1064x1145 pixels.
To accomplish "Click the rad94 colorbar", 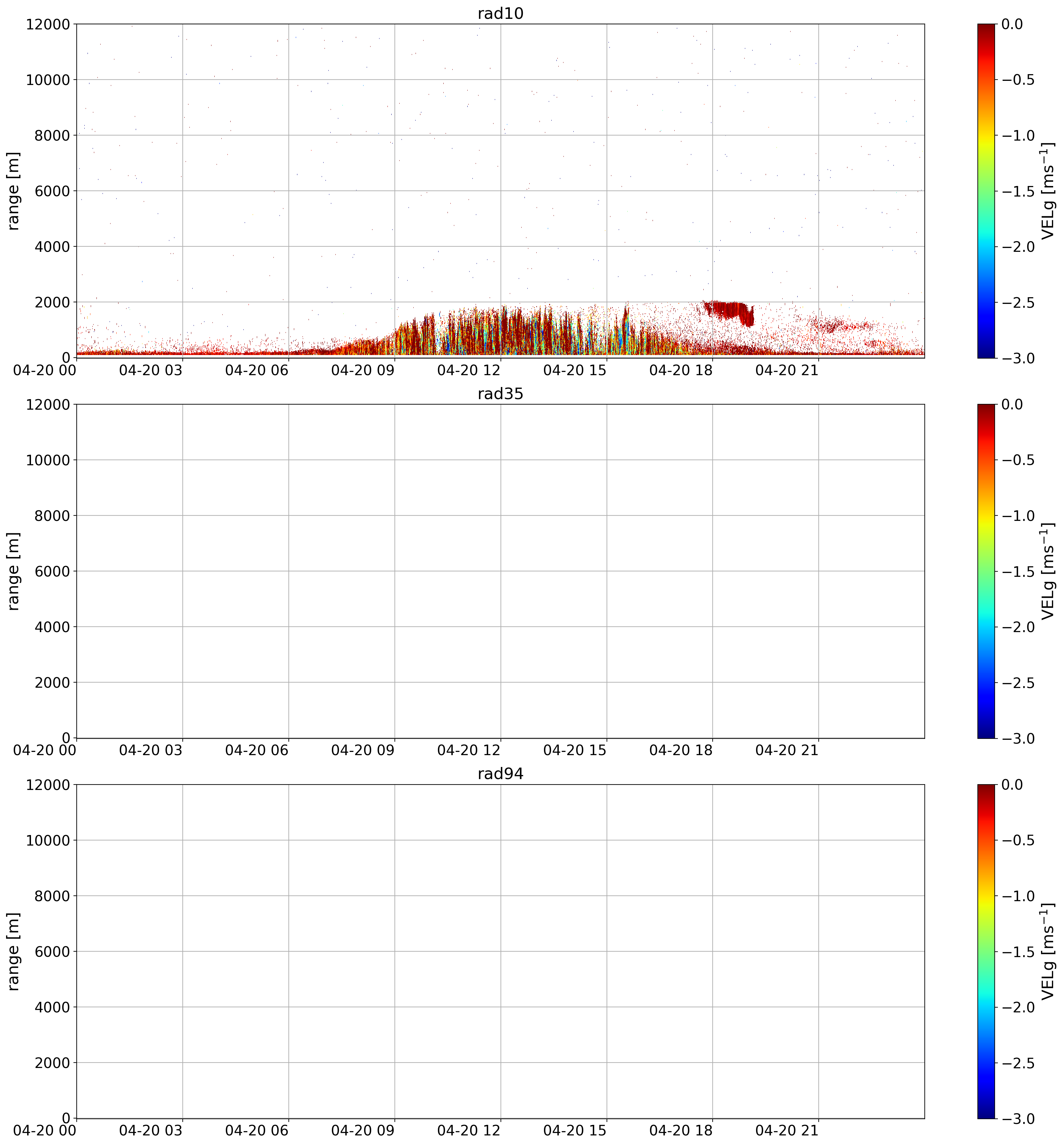I will [x=984, y=951].
